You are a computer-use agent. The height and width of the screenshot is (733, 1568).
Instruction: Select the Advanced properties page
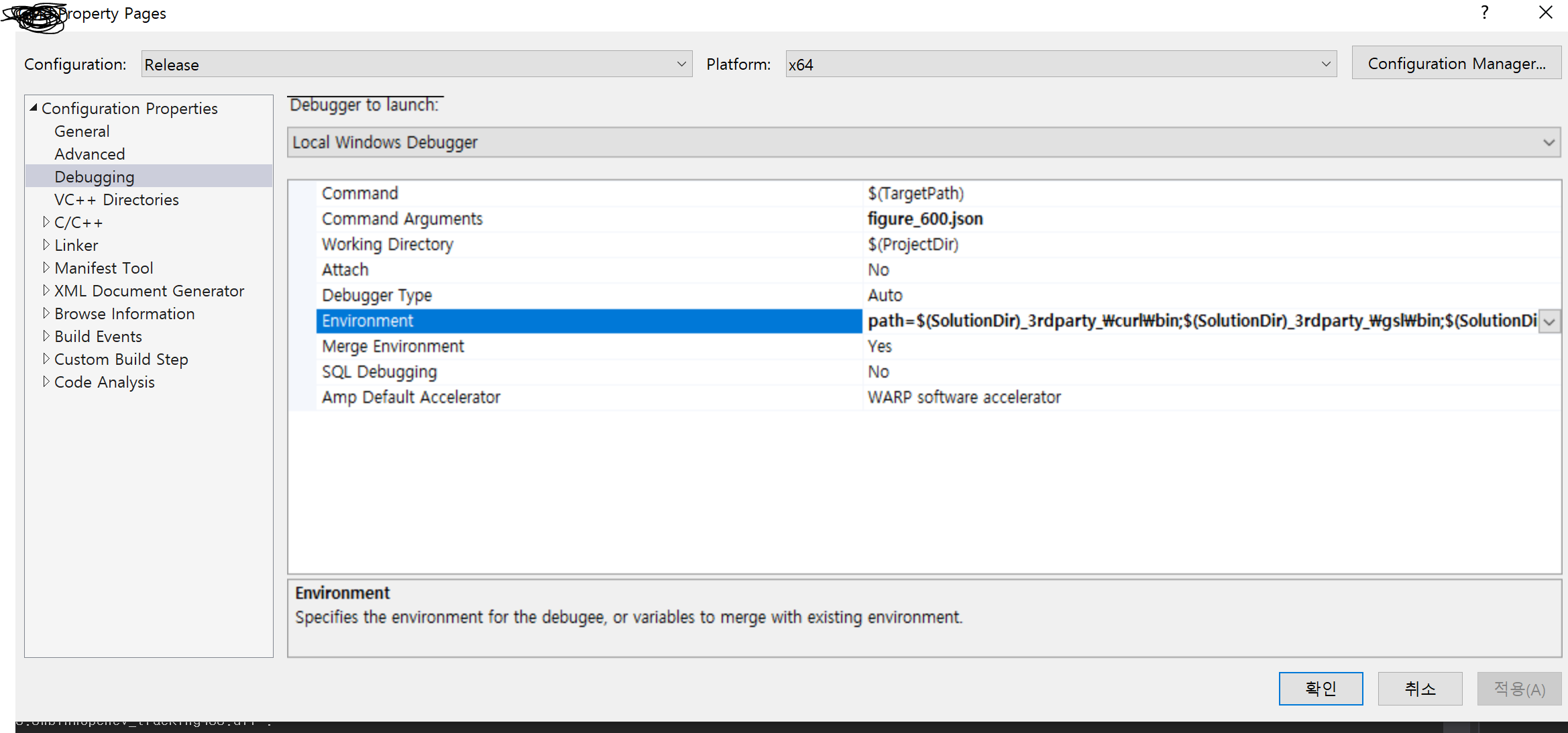(x=90, y=154)
